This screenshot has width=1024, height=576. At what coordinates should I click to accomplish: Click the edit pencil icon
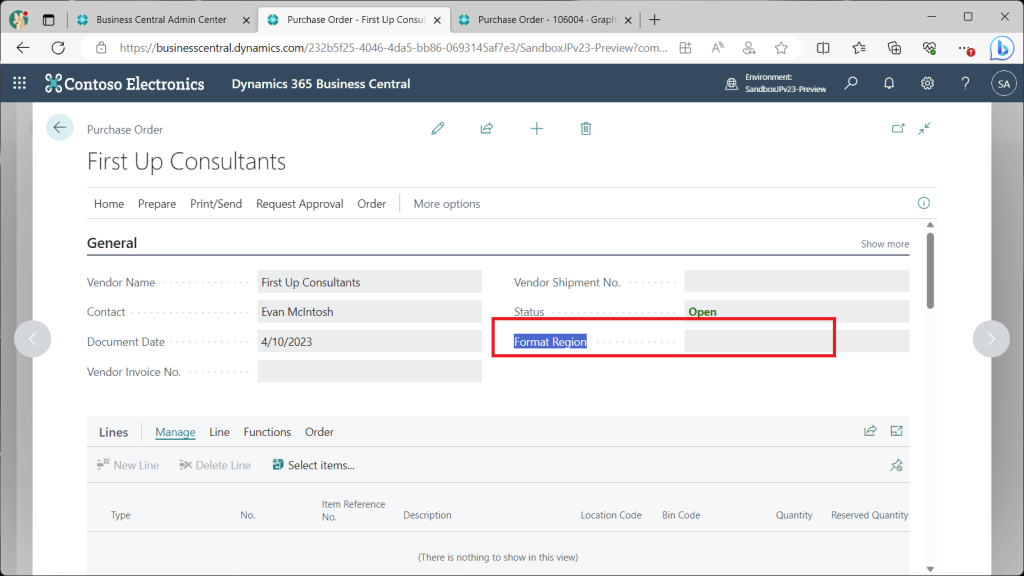click(x=438, y=129)
